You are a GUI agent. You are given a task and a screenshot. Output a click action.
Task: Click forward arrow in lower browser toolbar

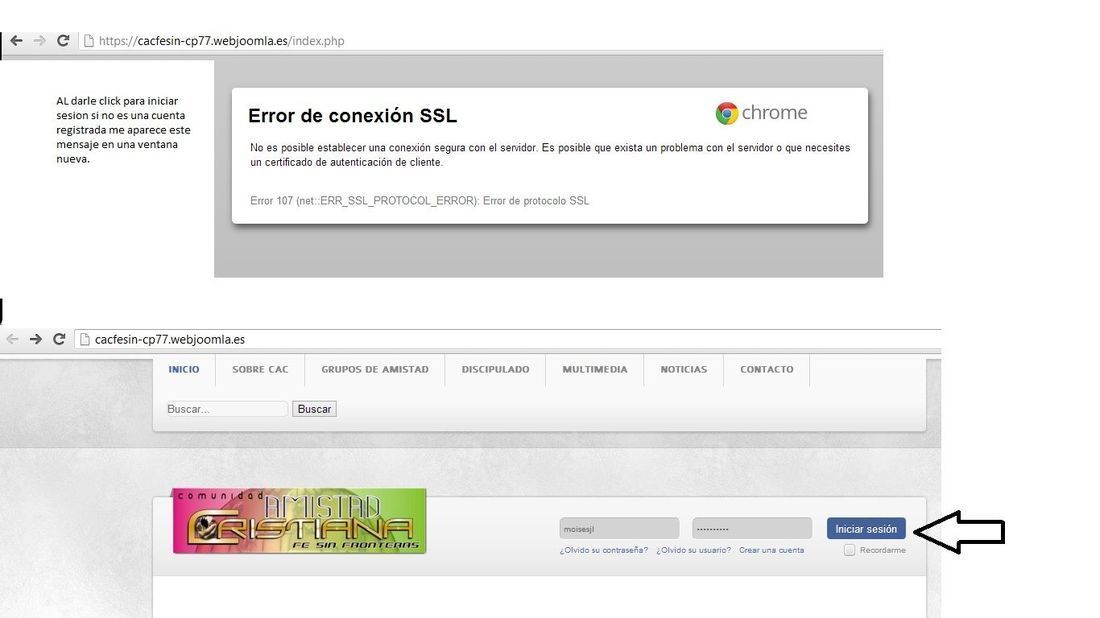point(35,339)
